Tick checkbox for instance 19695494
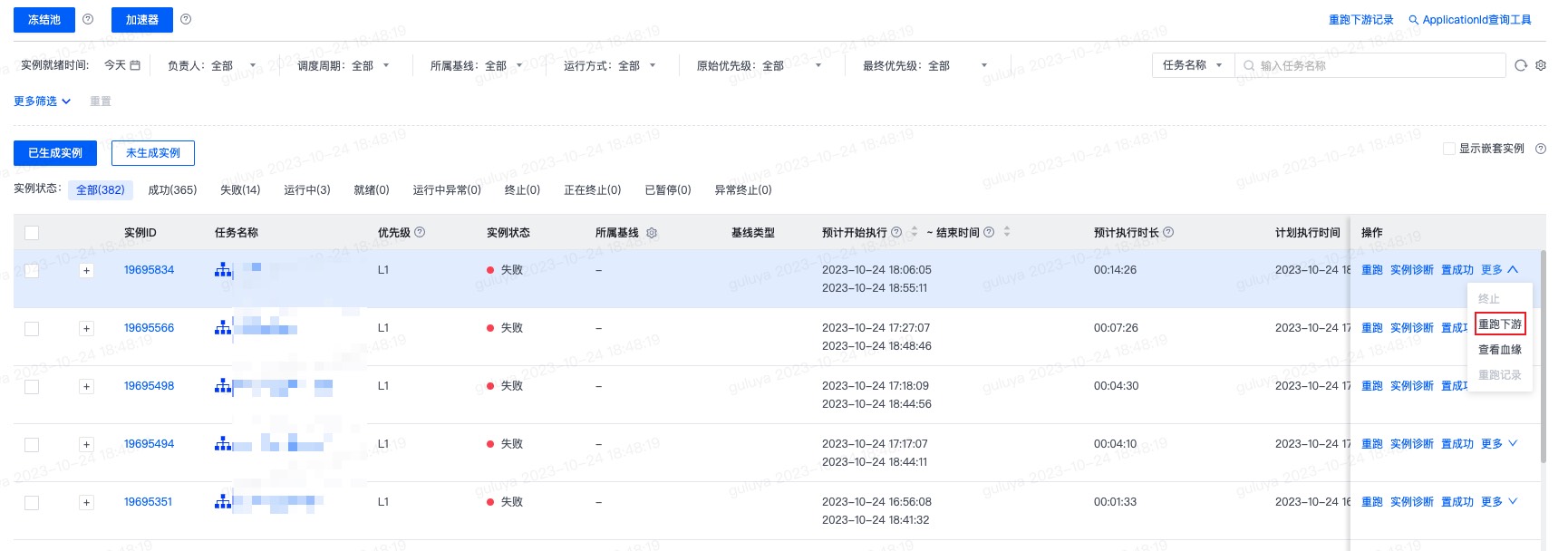The height and width of the screenshot is (551, 1568). [x=32, y=444]
